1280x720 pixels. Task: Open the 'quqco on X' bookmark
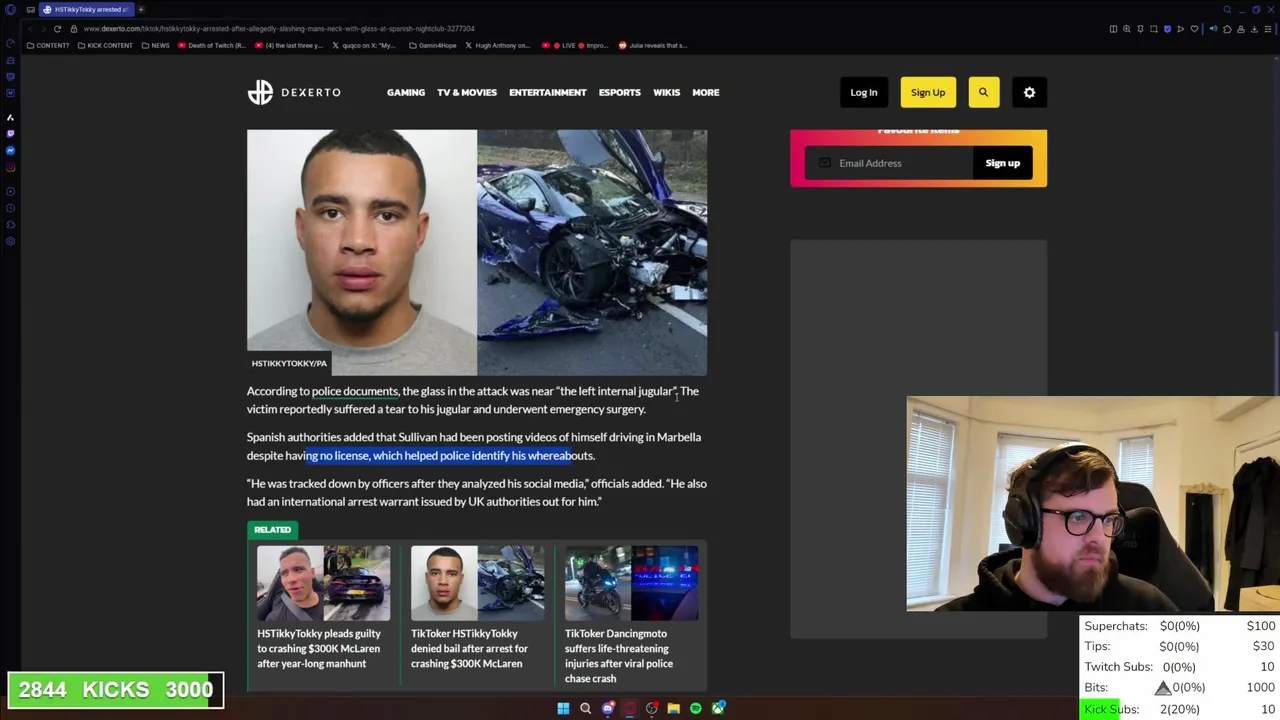pos(363,45)
